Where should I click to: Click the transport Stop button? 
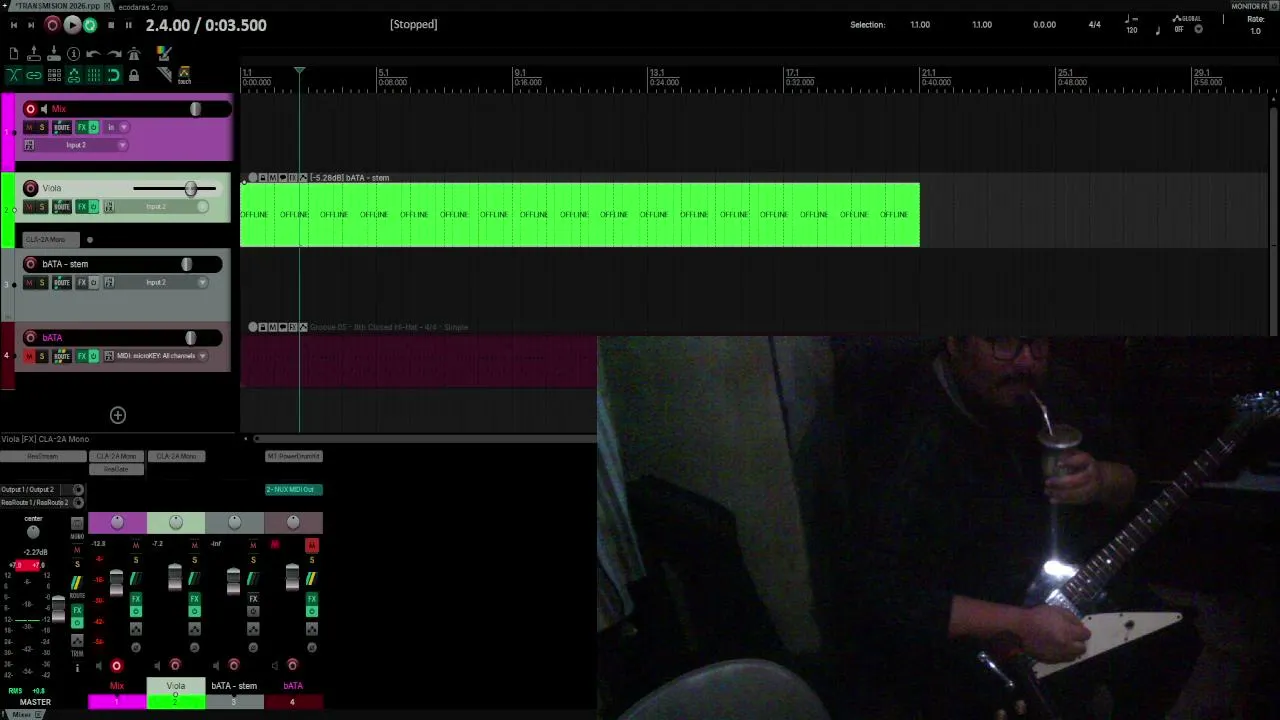coord(110,25)
